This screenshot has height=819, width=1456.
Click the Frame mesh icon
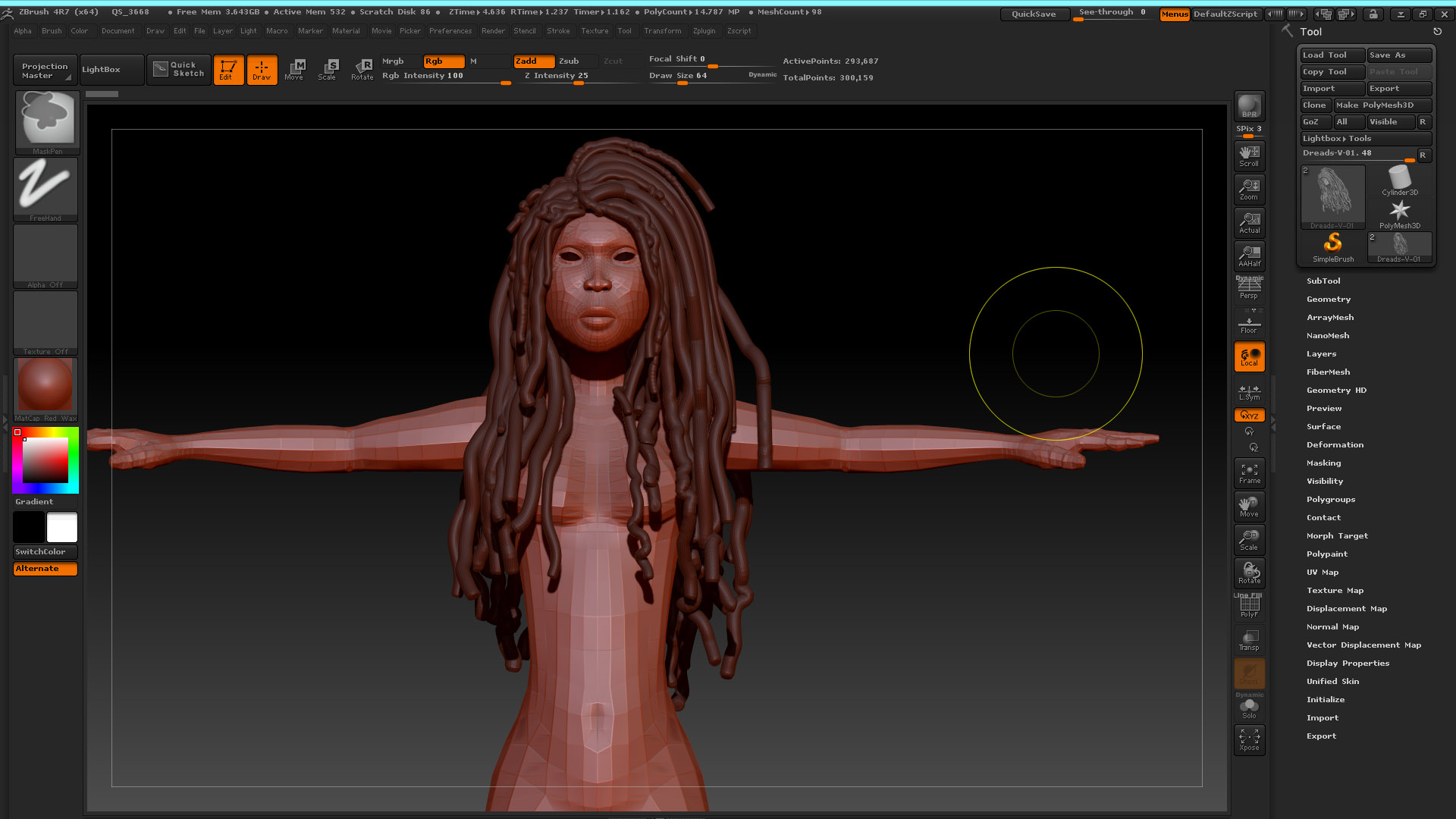point(1249,473)
